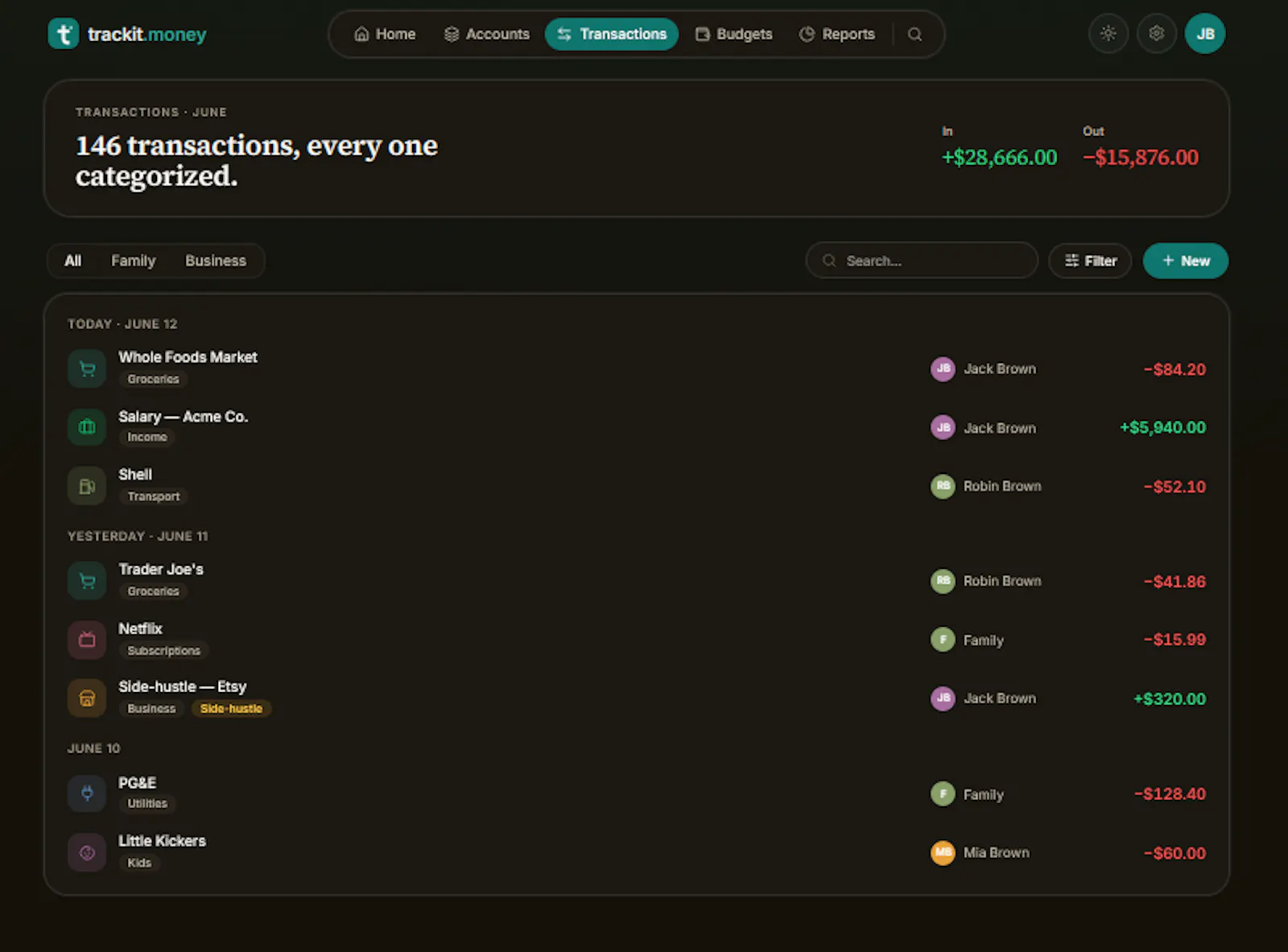Click the -$52.10 amount
1288x952 pixels.
click(1174, 487)
